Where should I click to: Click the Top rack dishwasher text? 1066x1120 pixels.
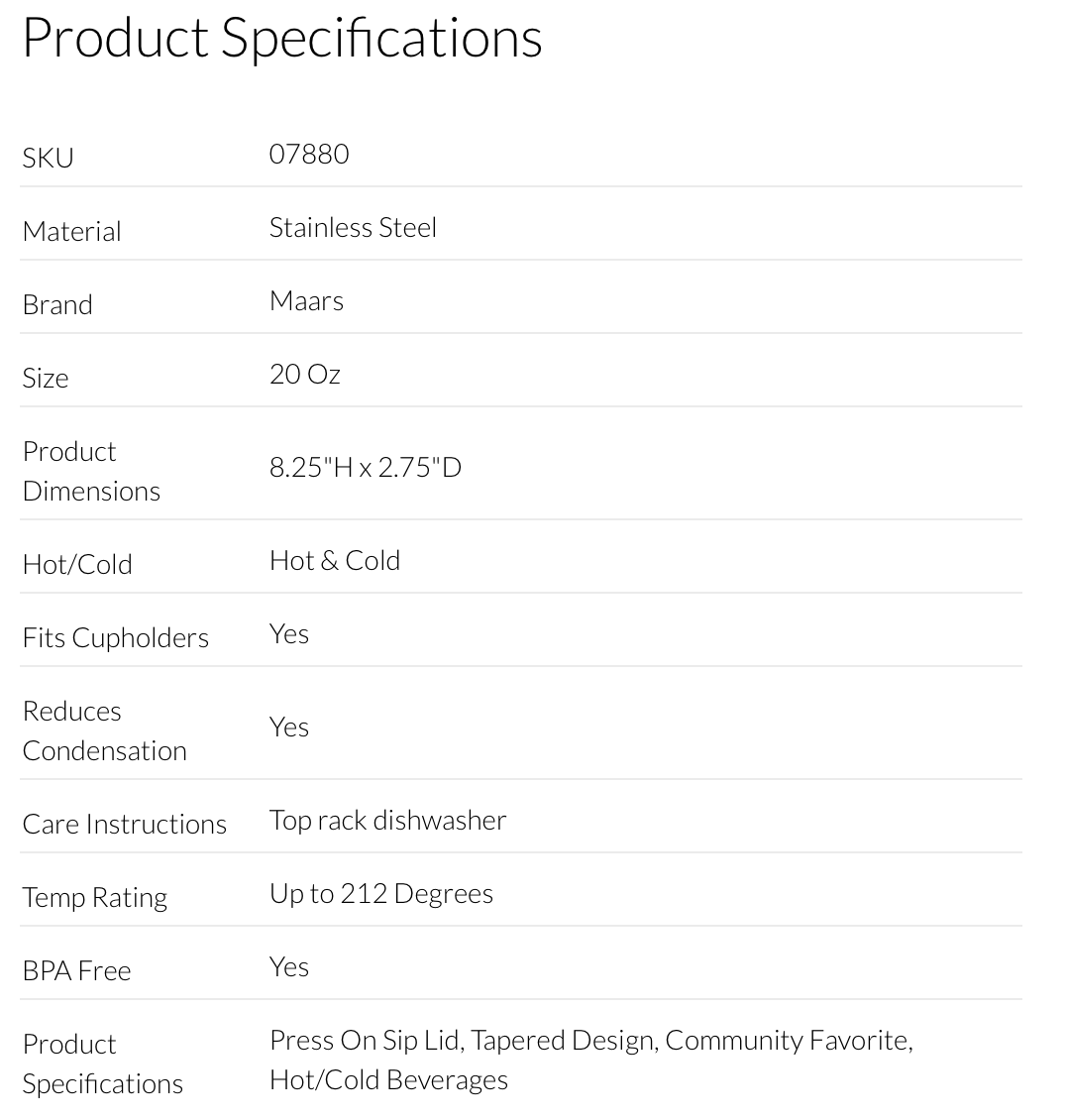pos(387,820)
